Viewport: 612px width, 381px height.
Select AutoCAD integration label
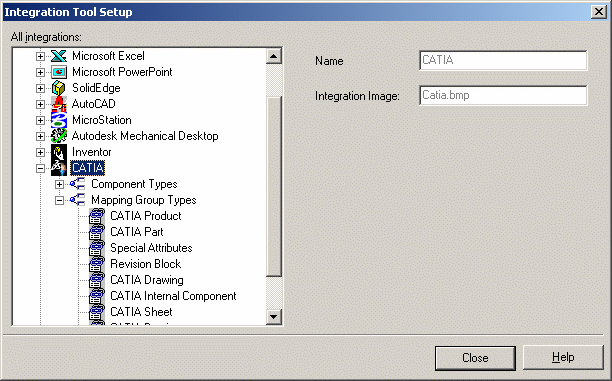(x=94, y=104)
